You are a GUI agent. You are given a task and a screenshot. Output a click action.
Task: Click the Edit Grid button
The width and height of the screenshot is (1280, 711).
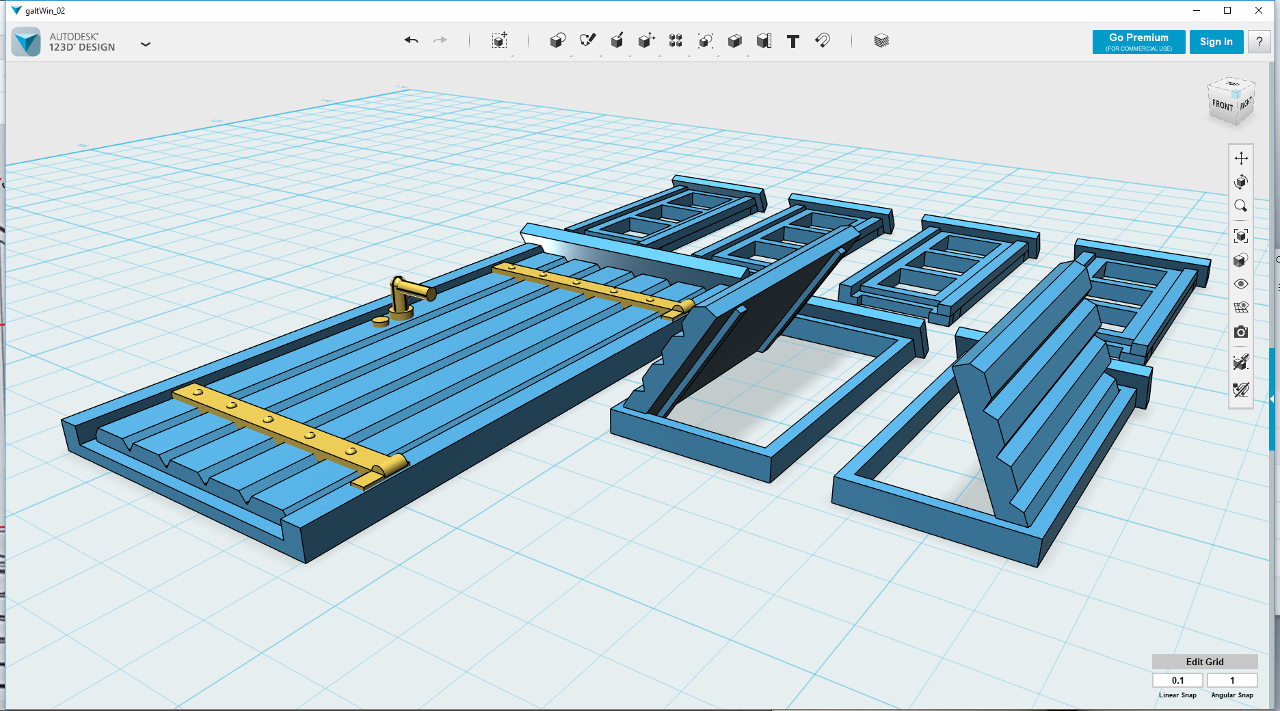point(1204,662)
